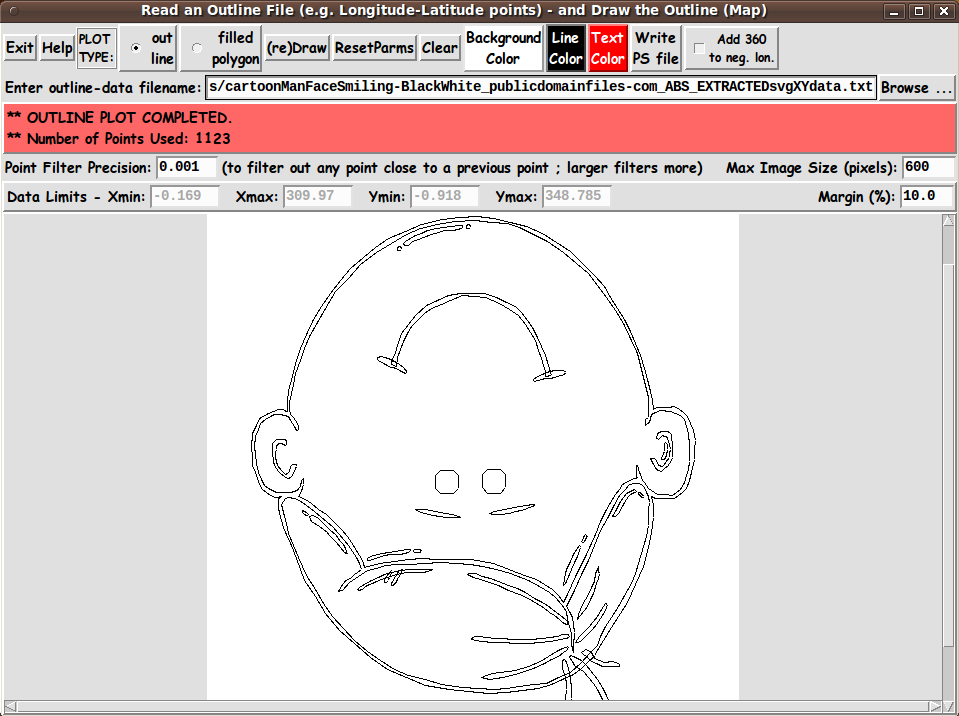Close the outline plot window
The image size is (959, 716).
943,11
